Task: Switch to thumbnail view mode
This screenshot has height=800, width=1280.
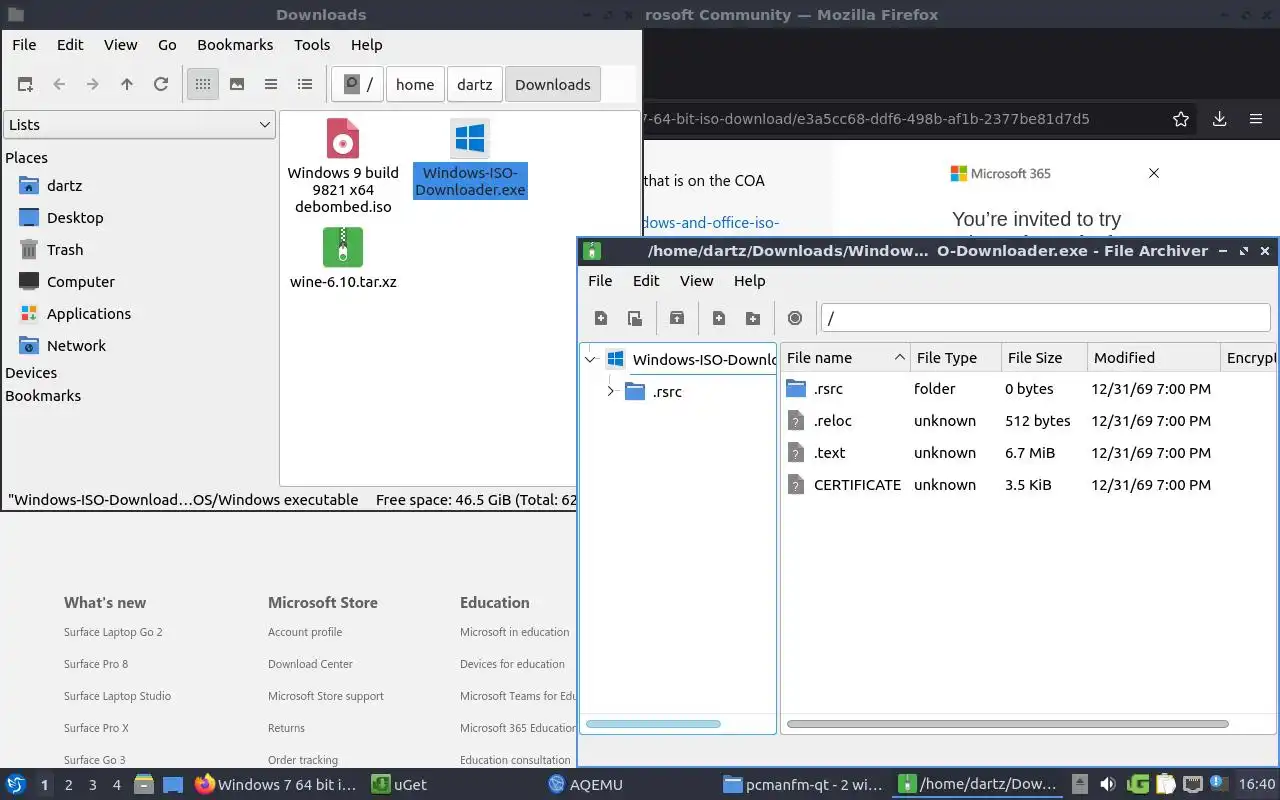Action: (x=237, y=85)
